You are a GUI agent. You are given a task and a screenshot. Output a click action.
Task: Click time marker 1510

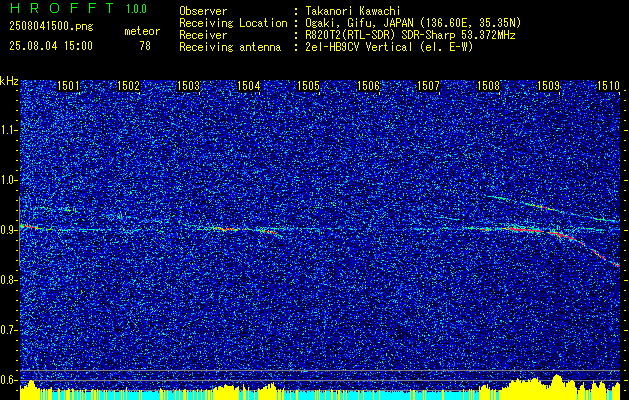pyautogui.click(x=609, y=86)
